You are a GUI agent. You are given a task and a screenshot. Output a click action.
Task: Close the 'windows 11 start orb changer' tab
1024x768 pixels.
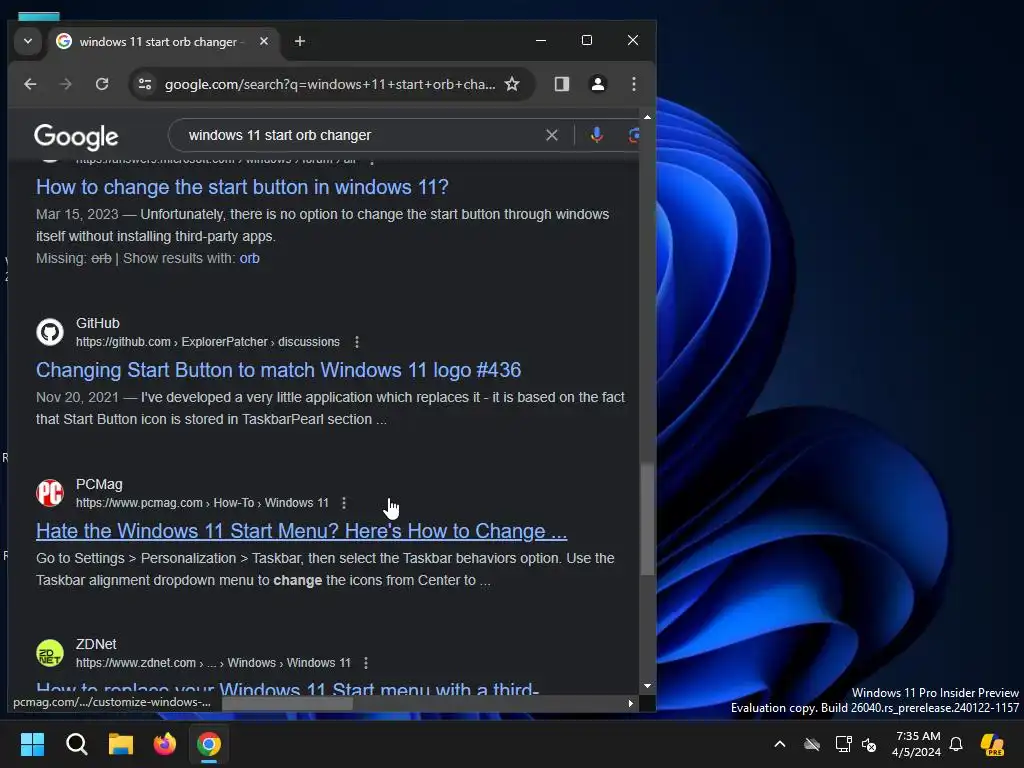tap(264, 41)
